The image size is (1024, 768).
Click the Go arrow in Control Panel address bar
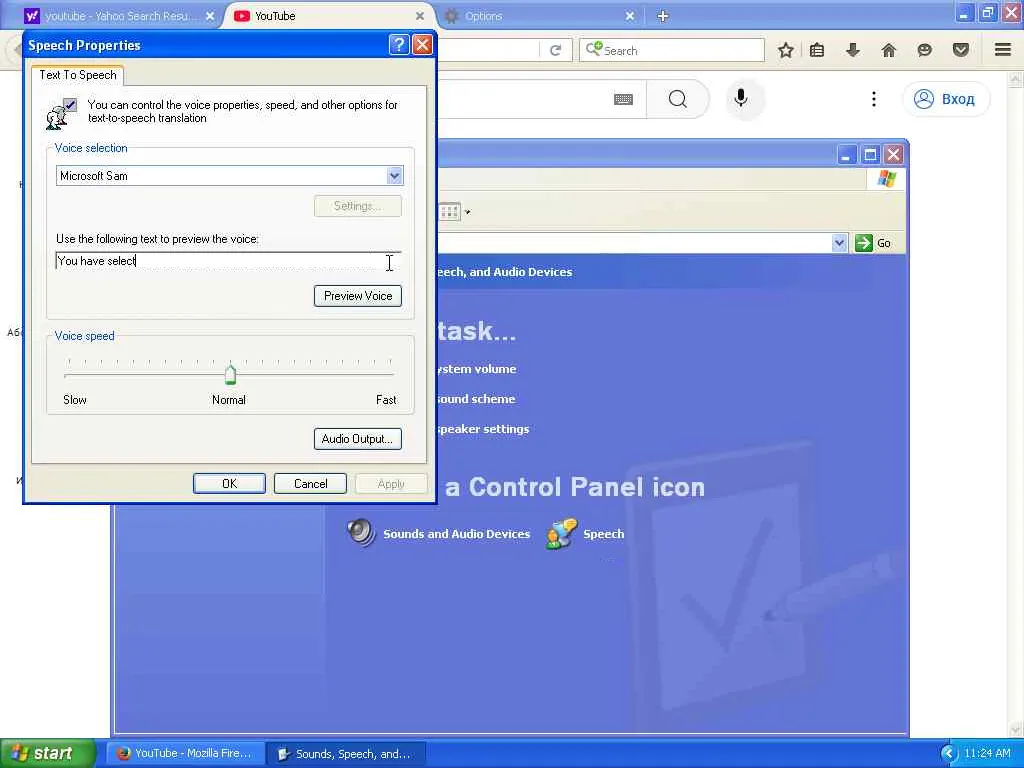(x=863, y=243)
